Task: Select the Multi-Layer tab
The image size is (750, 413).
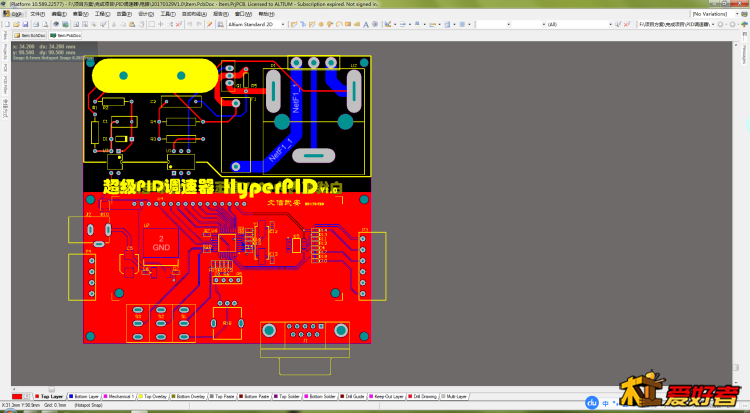Action: (x=453, y=396)
